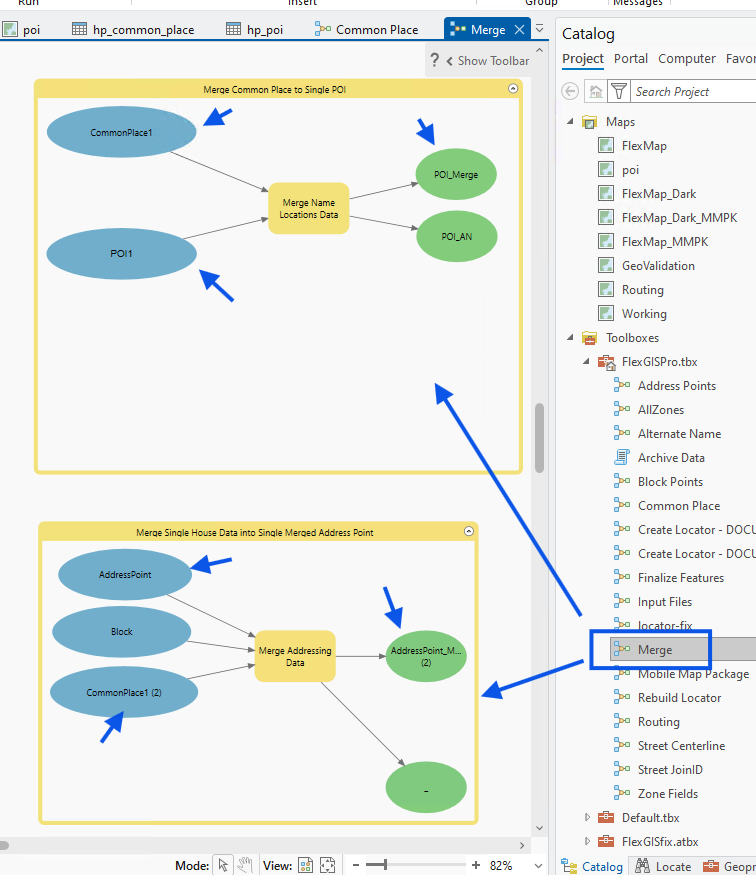Collapse the Merge Common Place group box

(513, 89)
